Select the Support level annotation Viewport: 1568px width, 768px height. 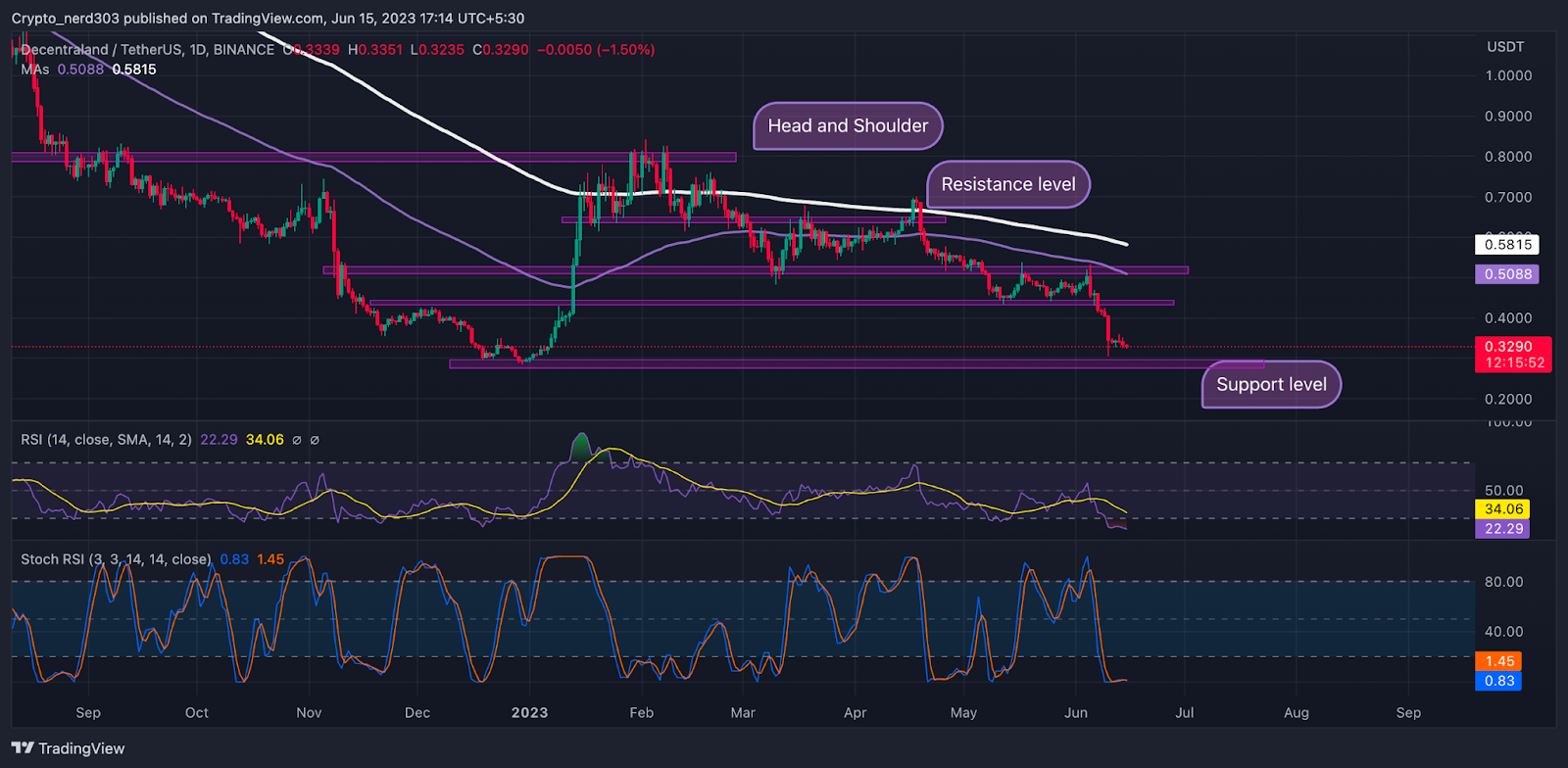click(1271, 384)
